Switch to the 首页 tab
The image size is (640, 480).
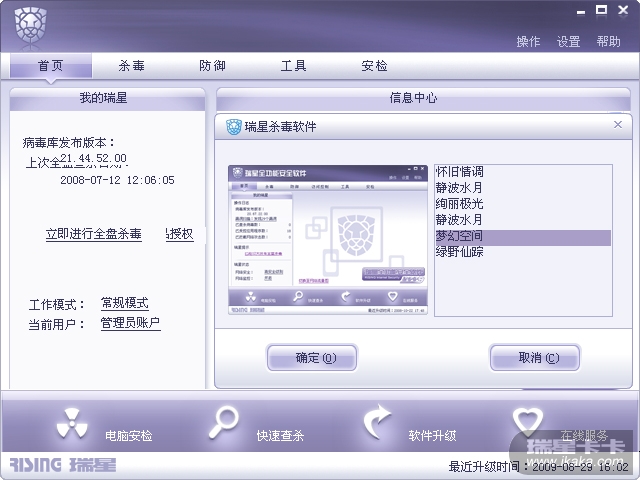pyautogui.click(x=51, y=65)
